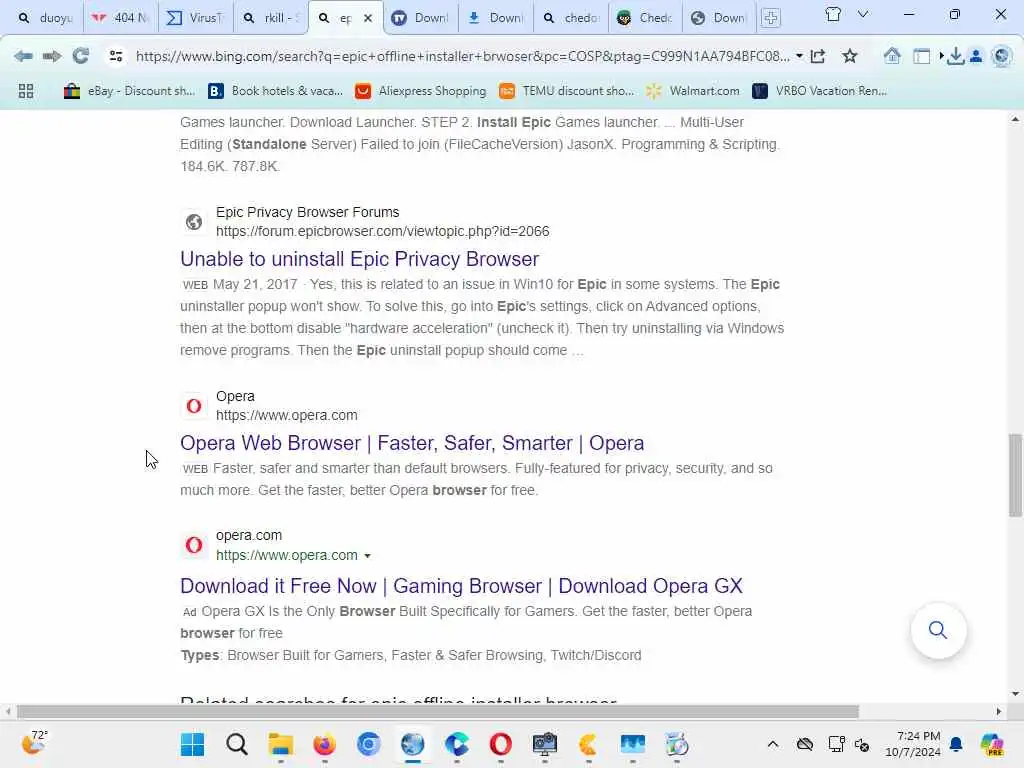Open site information icon beside the URL
Screen dimensions: 1024x768
pyautogui.click(x=116, y=56)
